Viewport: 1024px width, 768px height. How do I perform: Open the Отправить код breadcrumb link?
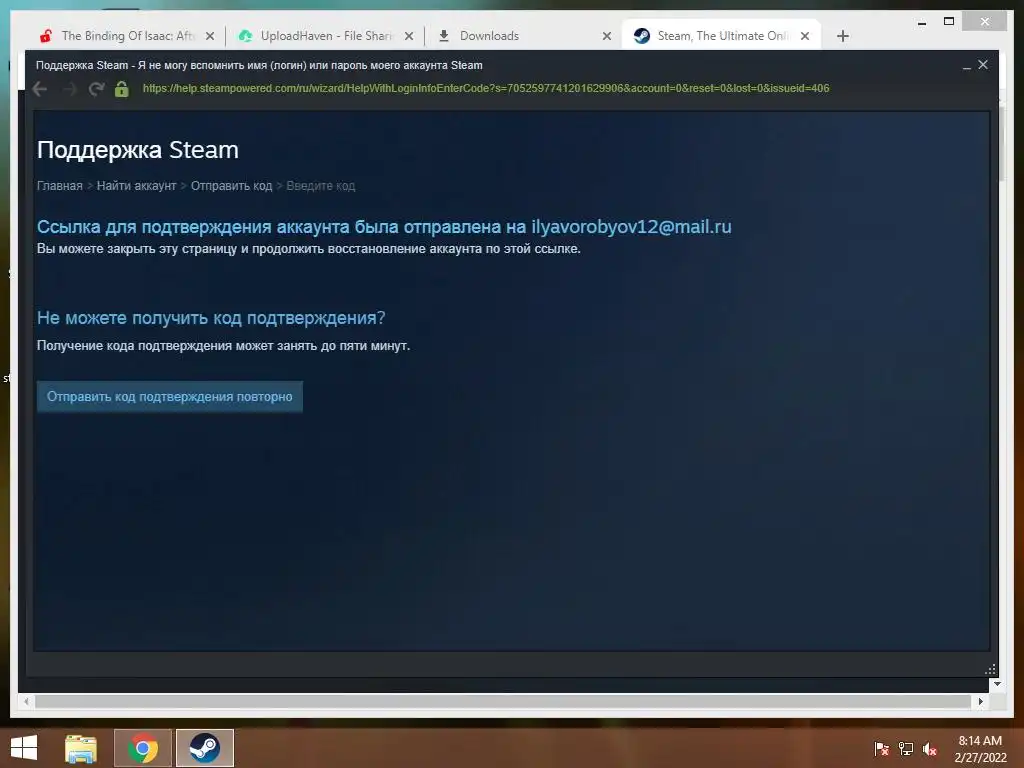tap(231, 185)
